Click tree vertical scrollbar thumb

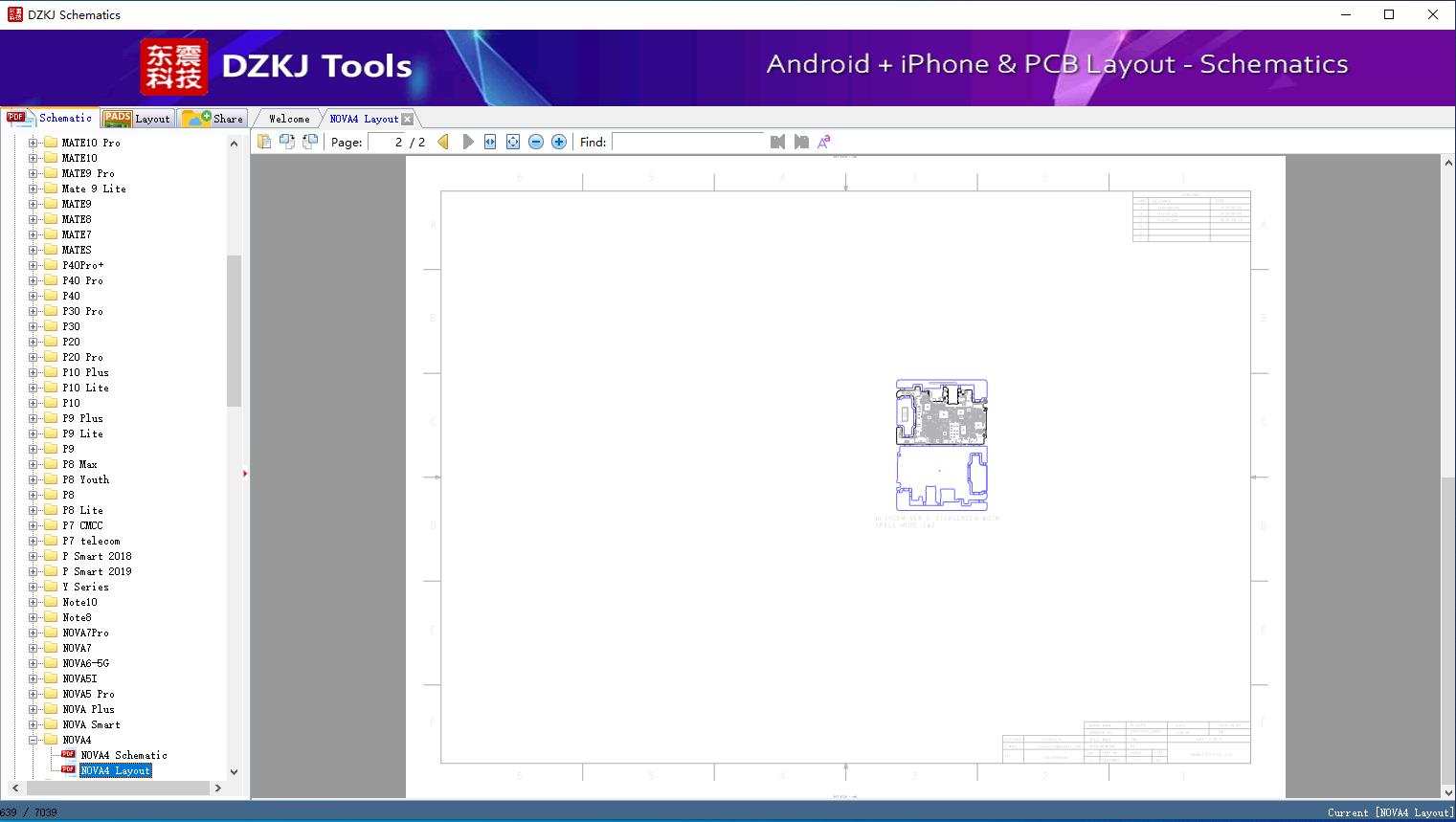tap(234, 331)
